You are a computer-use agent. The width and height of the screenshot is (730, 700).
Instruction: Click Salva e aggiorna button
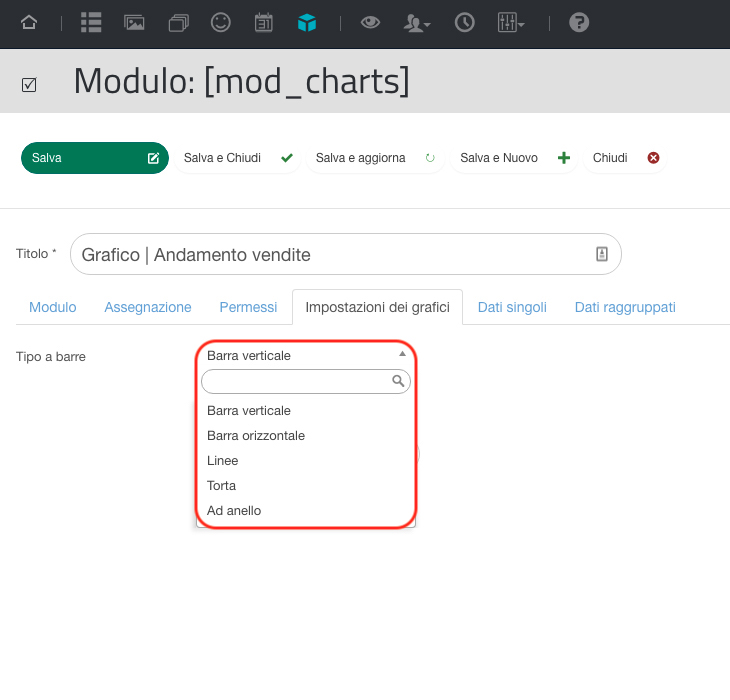pyautogui.click(x=375, y=158)
